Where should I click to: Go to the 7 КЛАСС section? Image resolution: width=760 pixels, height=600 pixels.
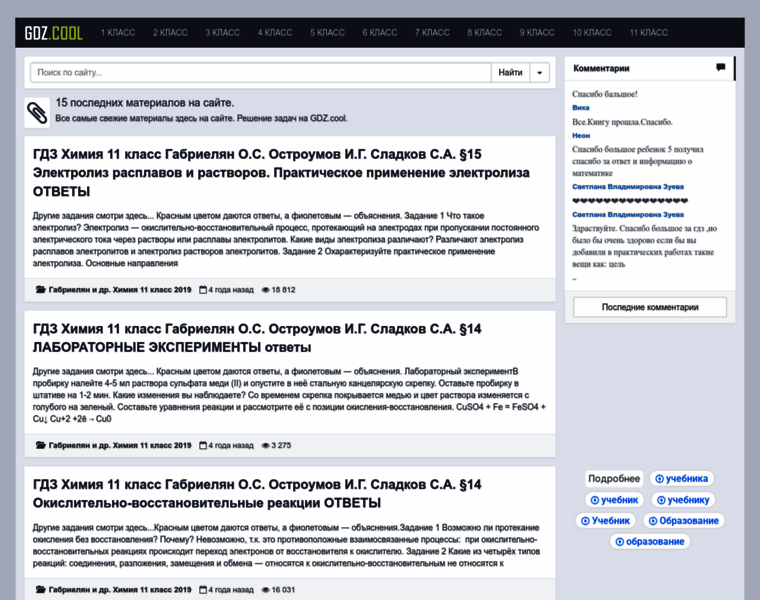tap(432, 32)
